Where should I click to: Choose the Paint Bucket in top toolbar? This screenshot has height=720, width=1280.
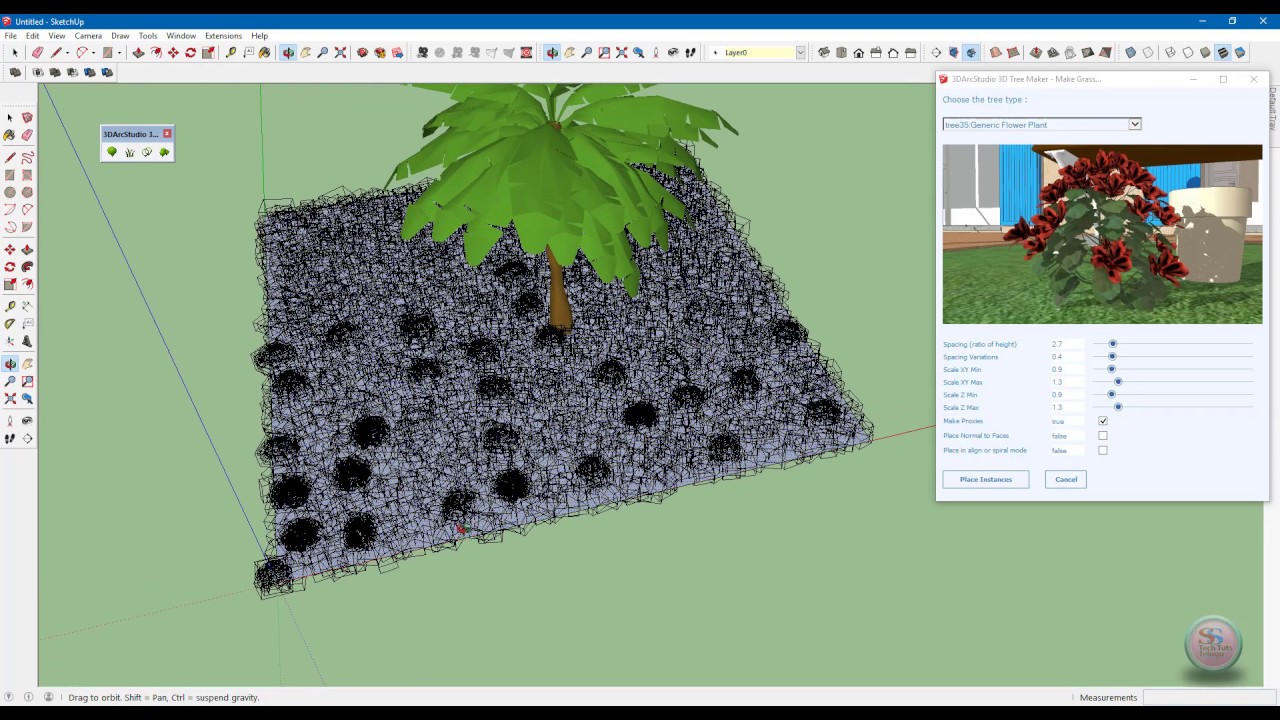(264, 52)
